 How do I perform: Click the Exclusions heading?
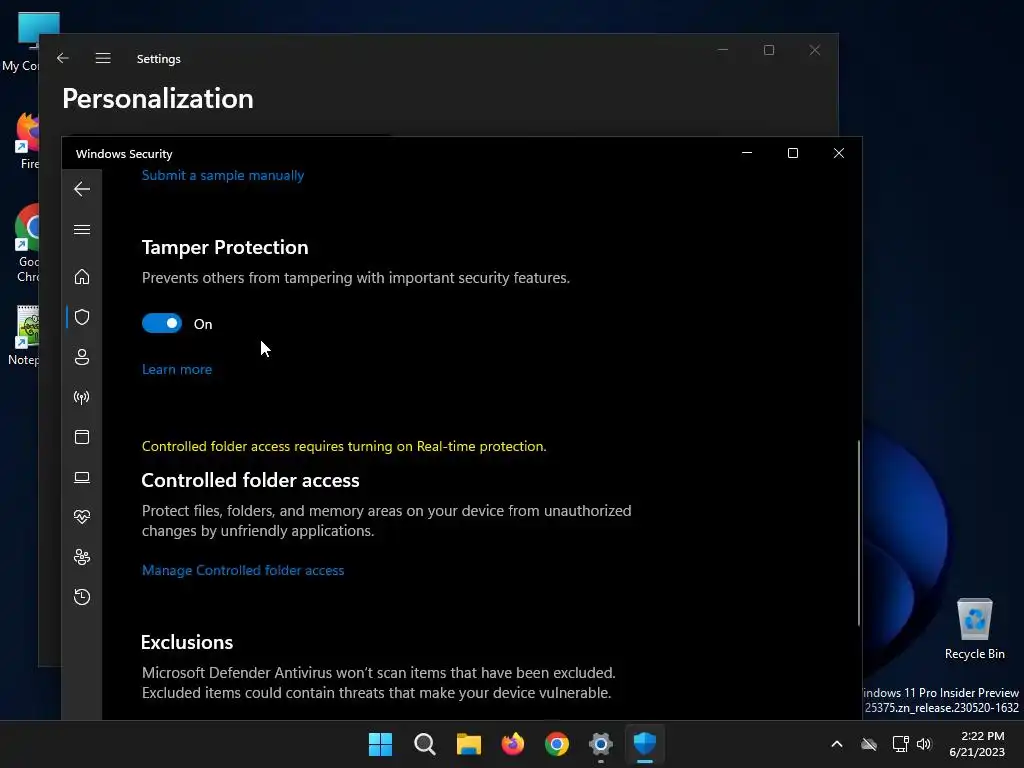coord(187,642)
